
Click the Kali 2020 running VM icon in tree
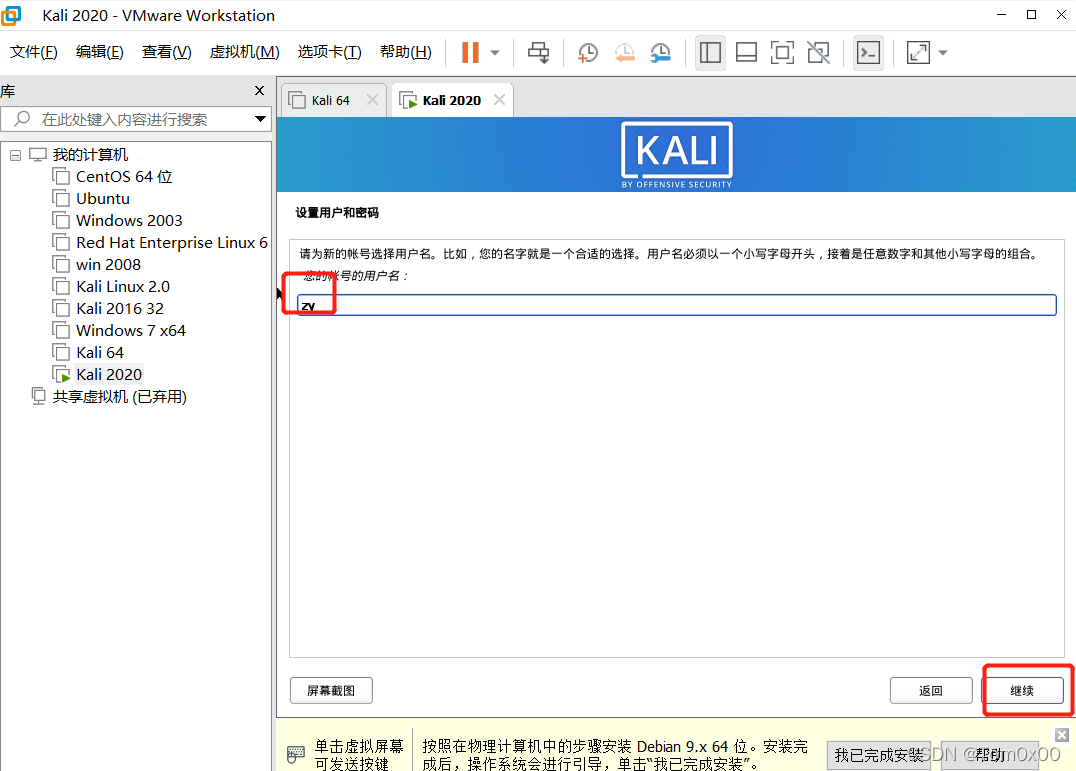pos(62,375)
